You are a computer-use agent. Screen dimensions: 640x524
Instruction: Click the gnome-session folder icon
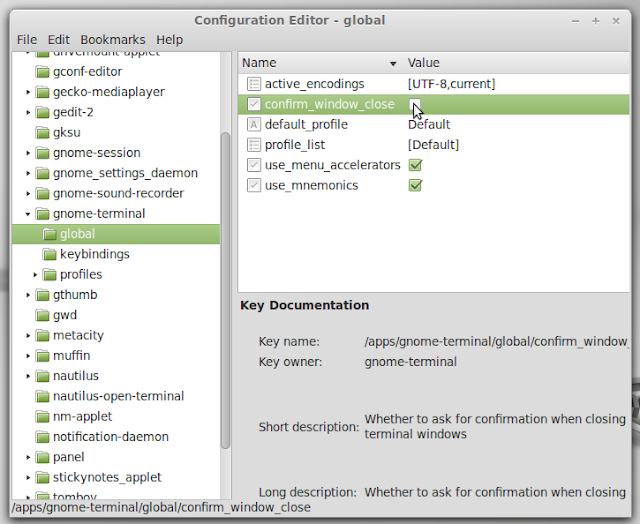(42, 153)
